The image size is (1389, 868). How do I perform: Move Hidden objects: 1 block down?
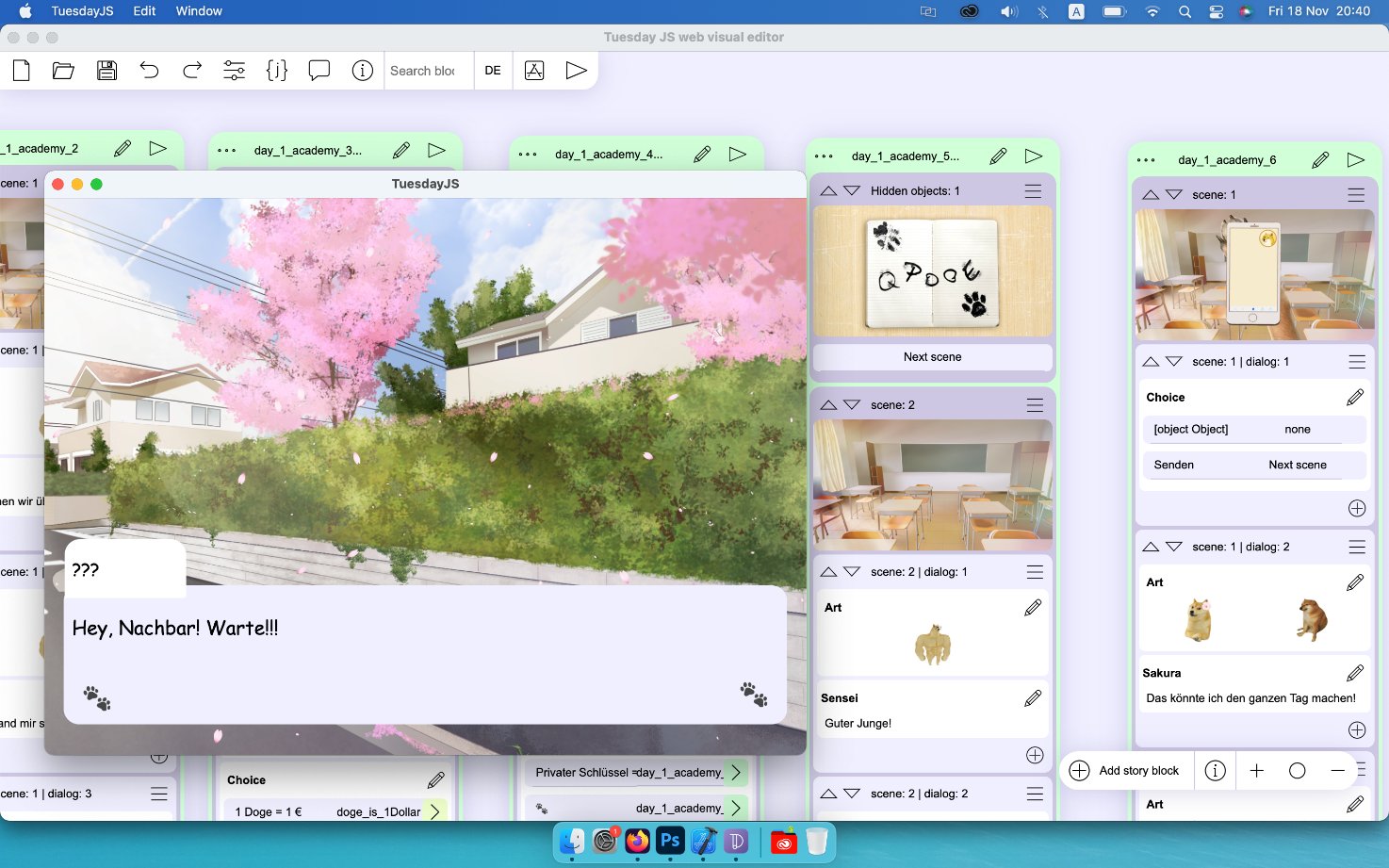point(852,190)
